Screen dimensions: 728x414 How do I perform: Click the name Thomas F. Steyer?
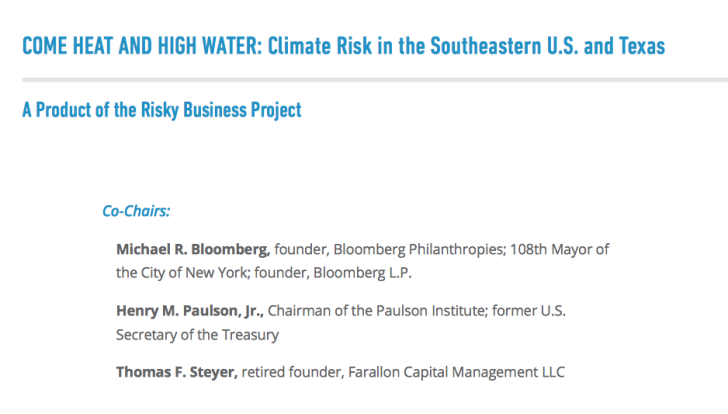(177, 372)
